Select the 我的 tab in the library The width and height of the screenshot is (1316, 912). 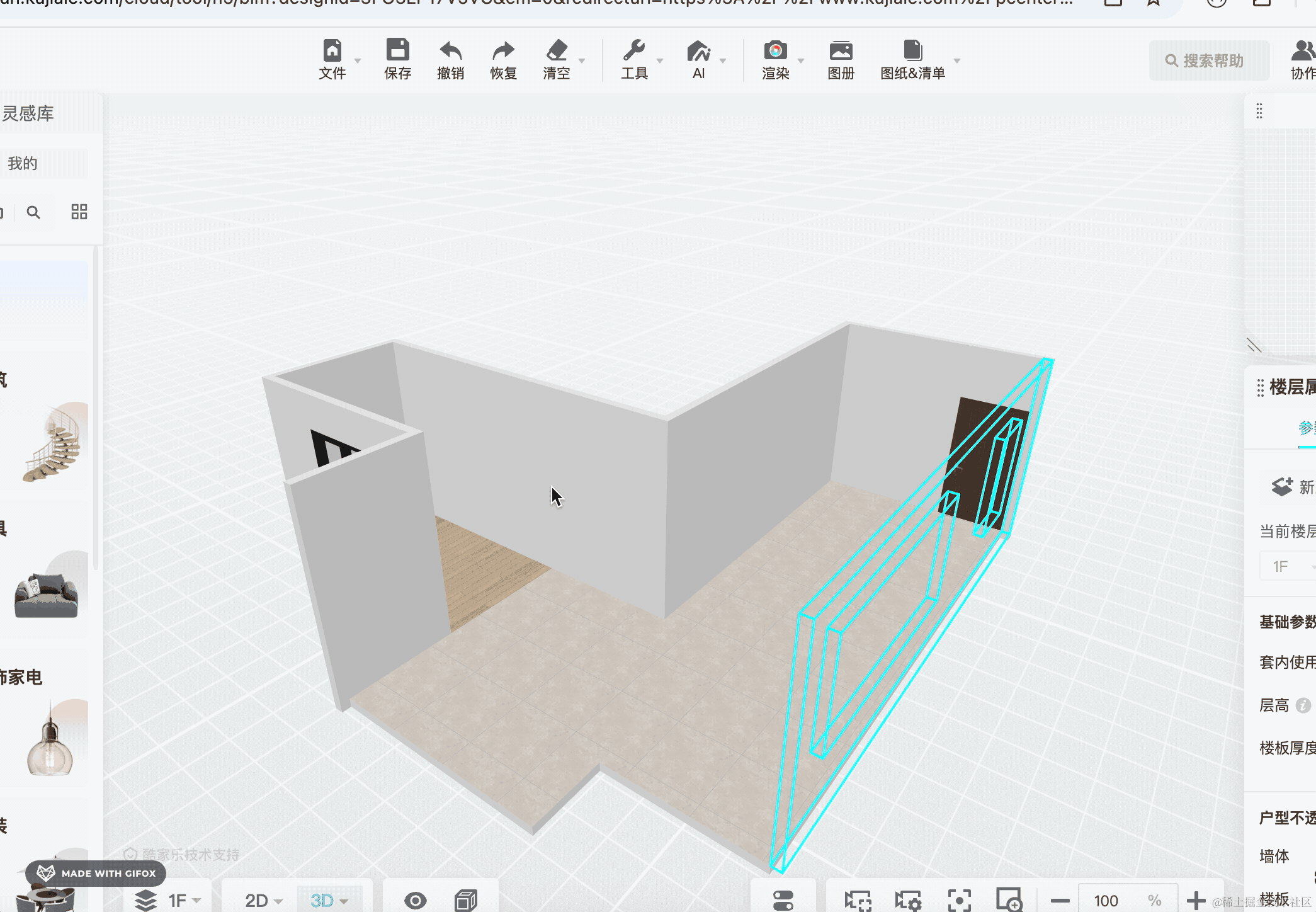(x=23, y=163)
